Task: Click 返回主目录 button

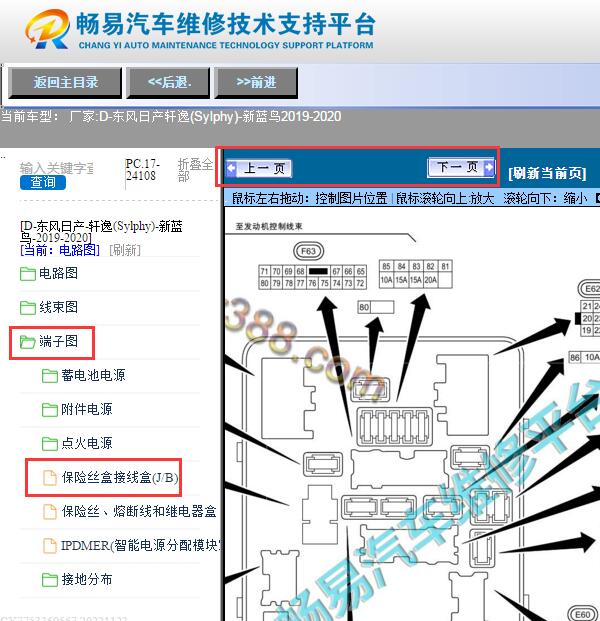Action: click(x=65, y=82)
